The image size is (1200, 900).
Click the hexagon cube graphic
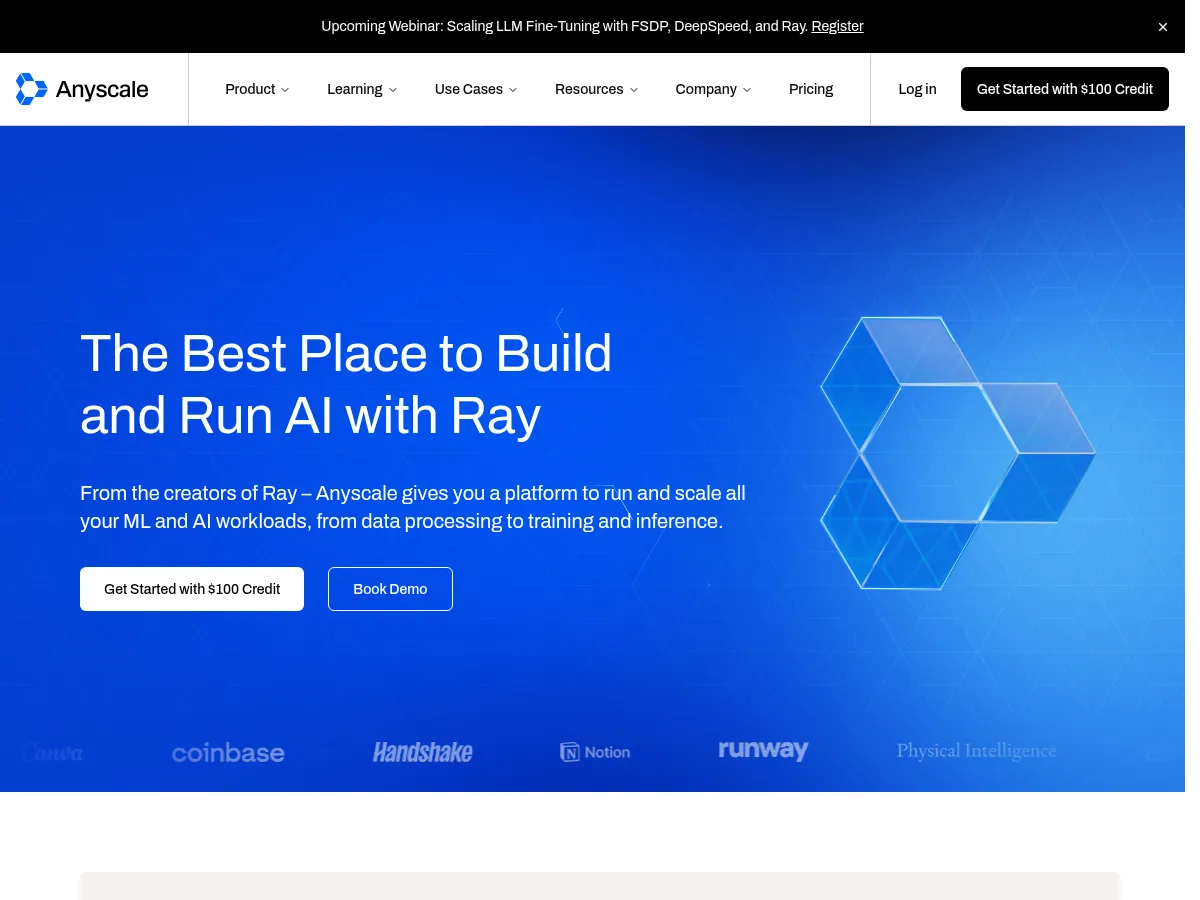955,452
